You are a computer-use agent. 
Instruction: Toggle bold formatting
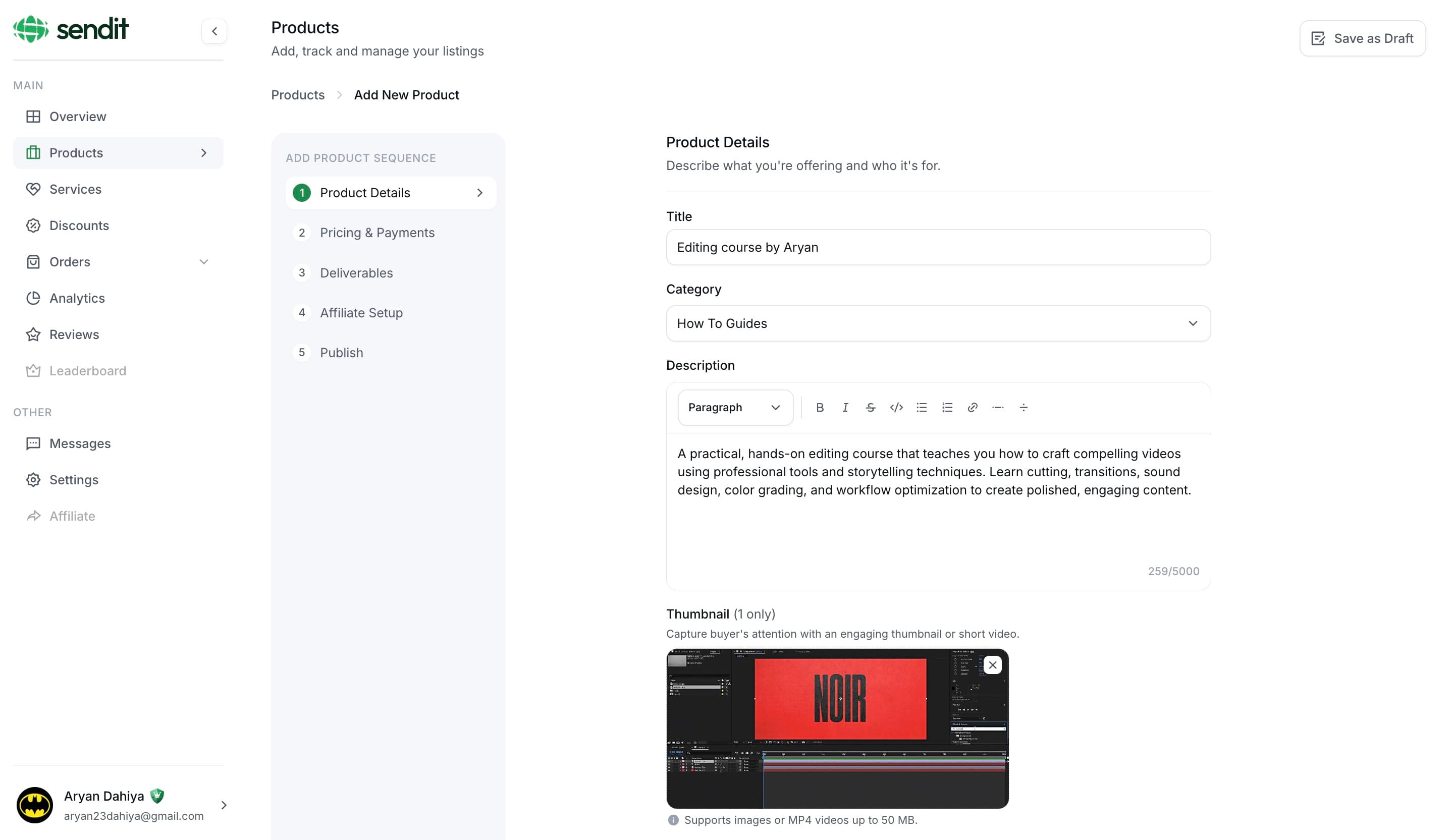coord(820,408)
